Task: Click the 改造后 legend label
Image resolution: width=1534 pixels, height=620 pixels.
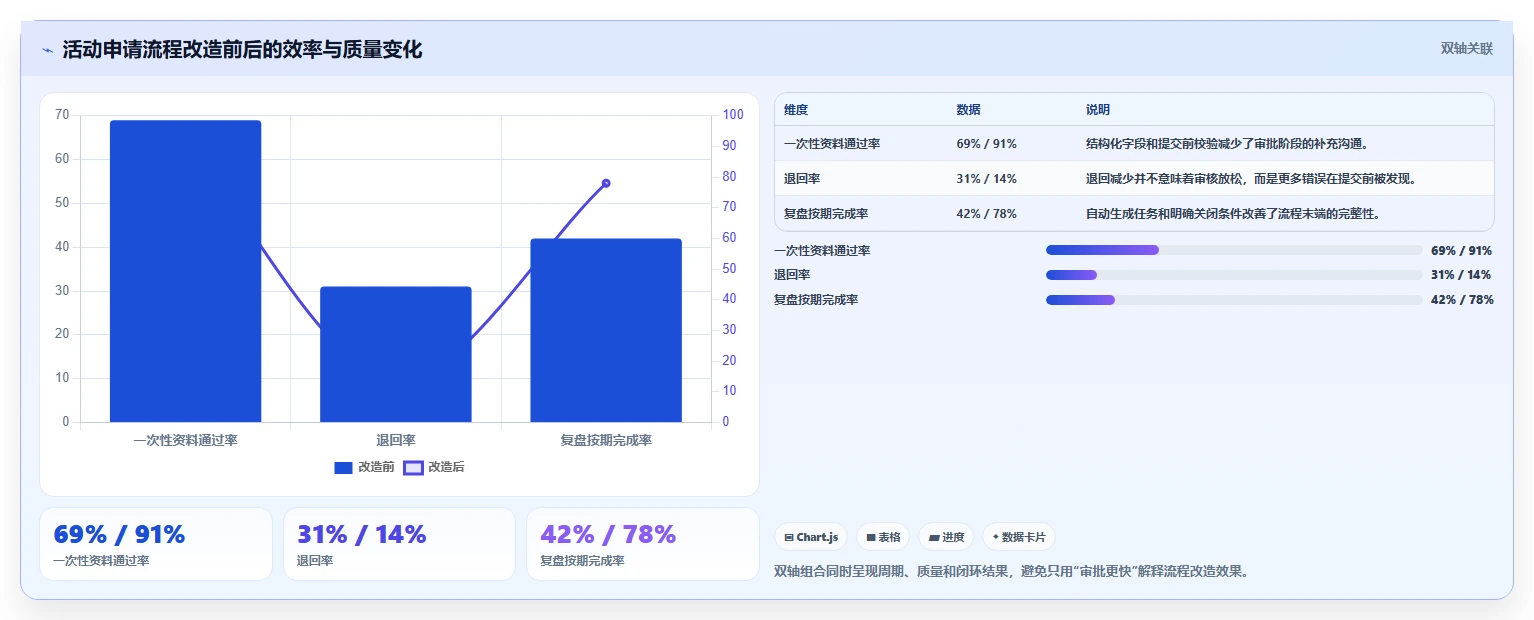Action: (x=446, y=467)
